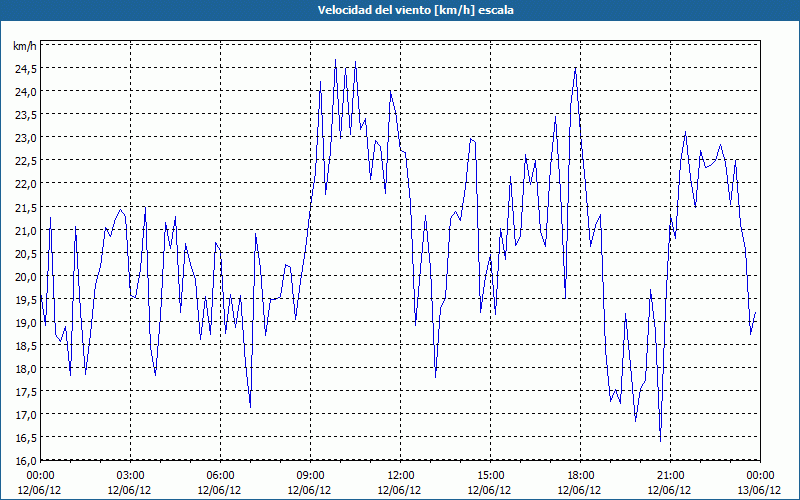Select the '16,0' y-axis value
The height and width of the screenshot is (500, 800).
[25, 461]
